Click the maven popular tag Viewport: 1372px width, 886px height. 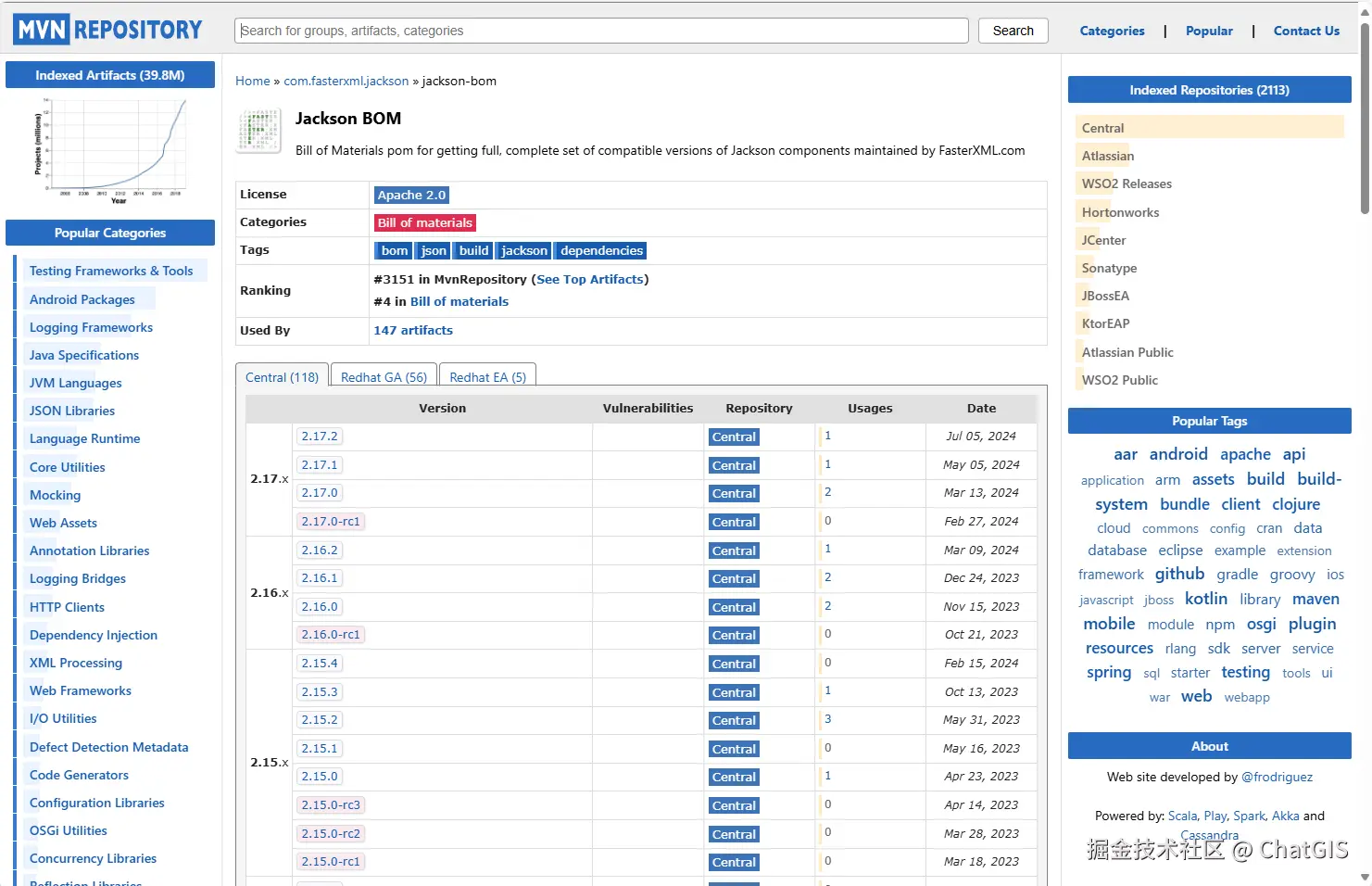(x=1315, y=599)
